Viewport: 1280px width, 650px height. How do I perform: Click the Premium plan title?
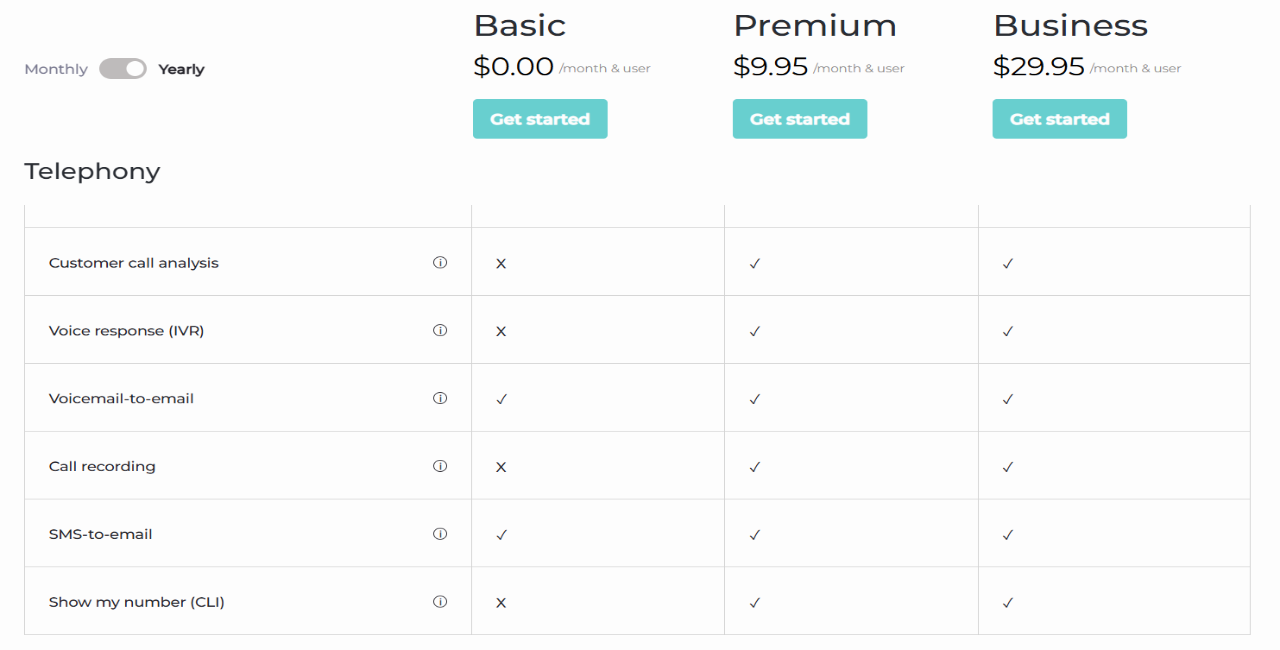[815, 25]
